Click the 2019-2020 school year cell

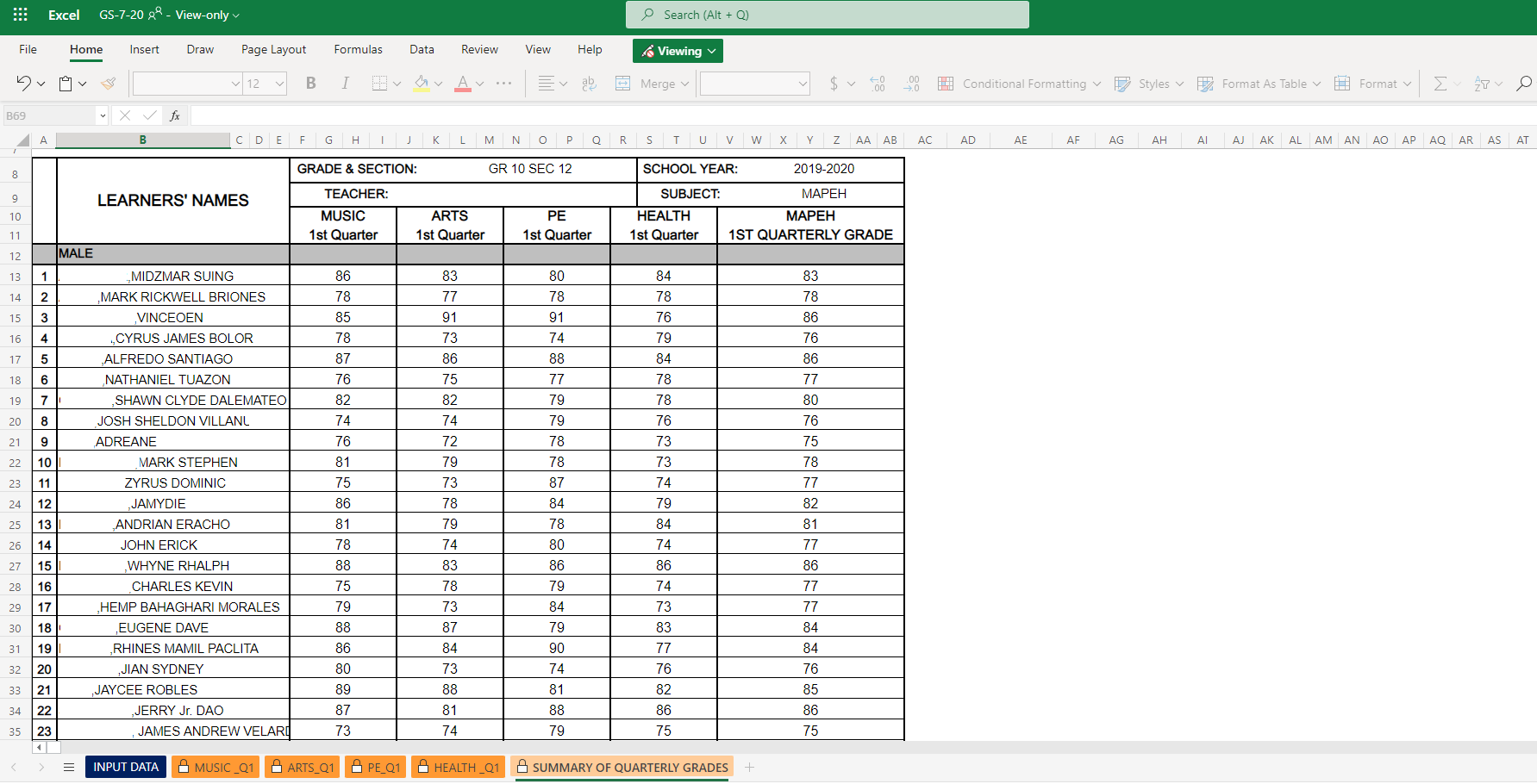coord(824,169)
